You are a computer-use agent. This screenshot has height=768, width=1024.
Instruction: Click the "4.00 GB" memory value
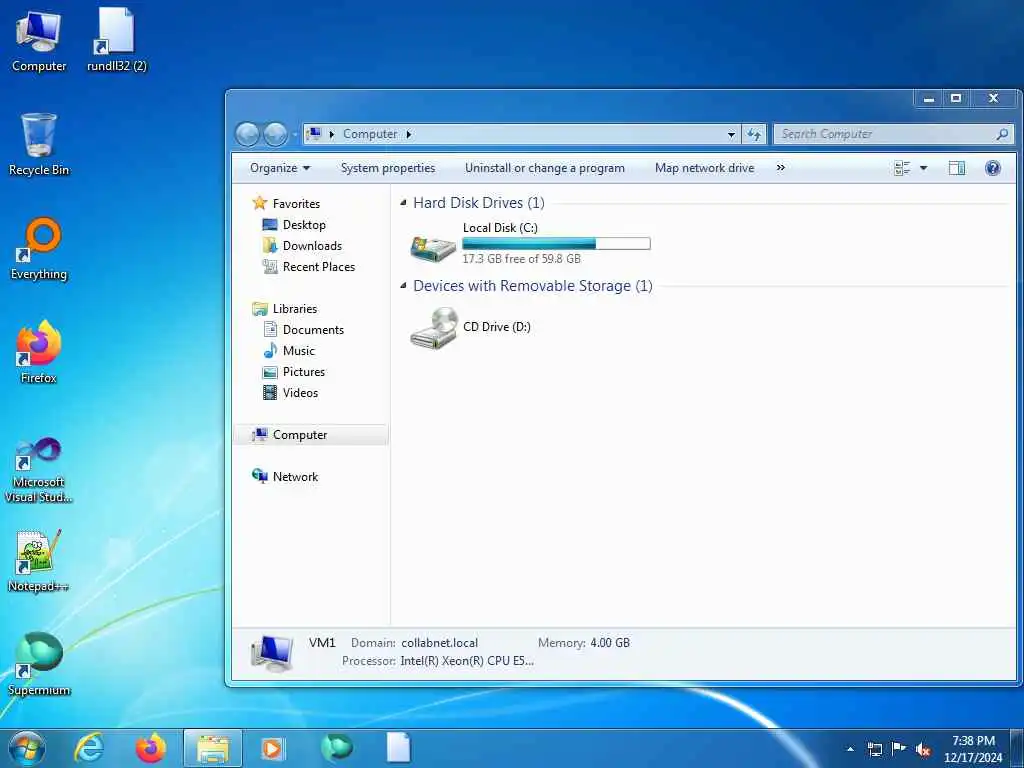[x=610, y=643]
